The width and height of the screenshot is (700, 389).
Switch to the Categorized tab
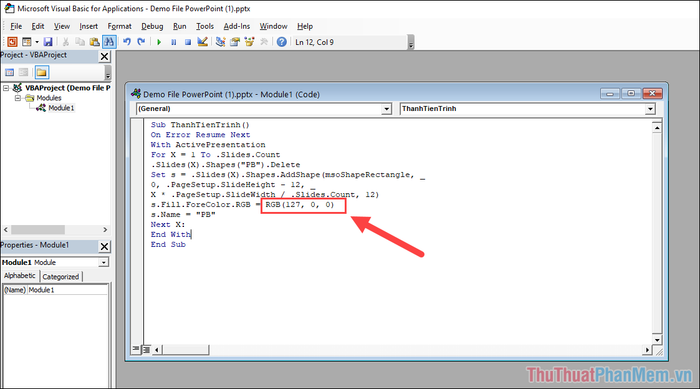pos(61,277)
